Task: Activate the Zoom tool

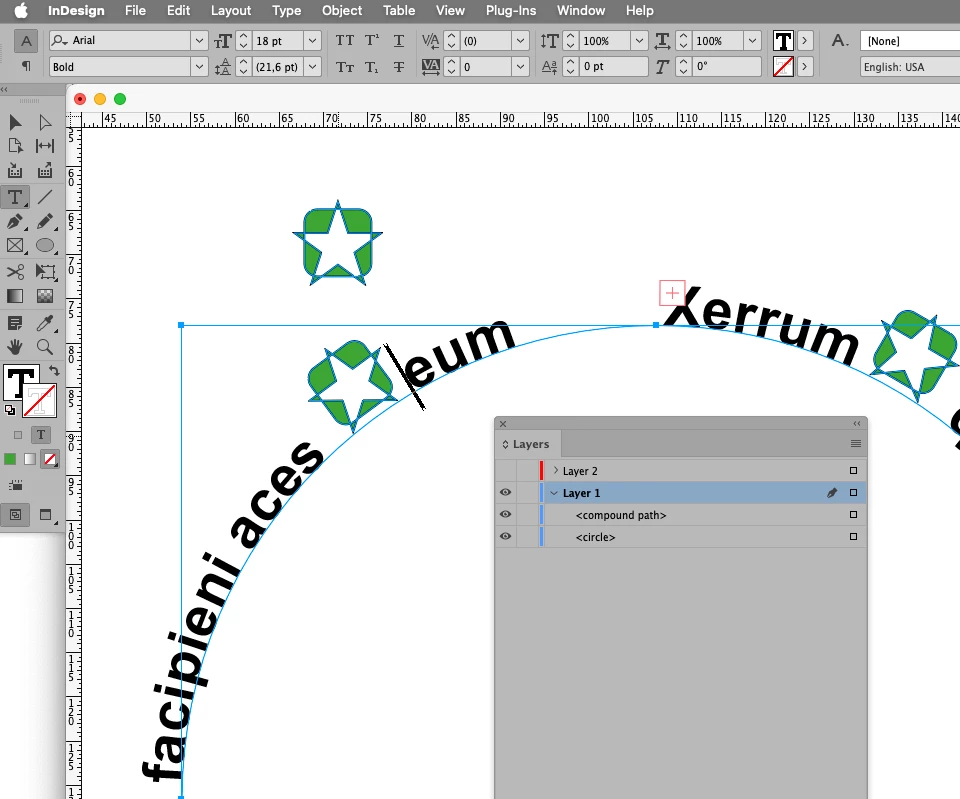Action: pos(45,347)
